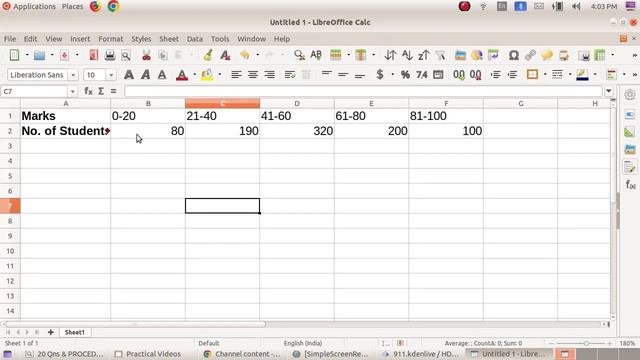Toggle italic formatting
The width and height of the screenshot is (640, 360).
tap(145, 75)
